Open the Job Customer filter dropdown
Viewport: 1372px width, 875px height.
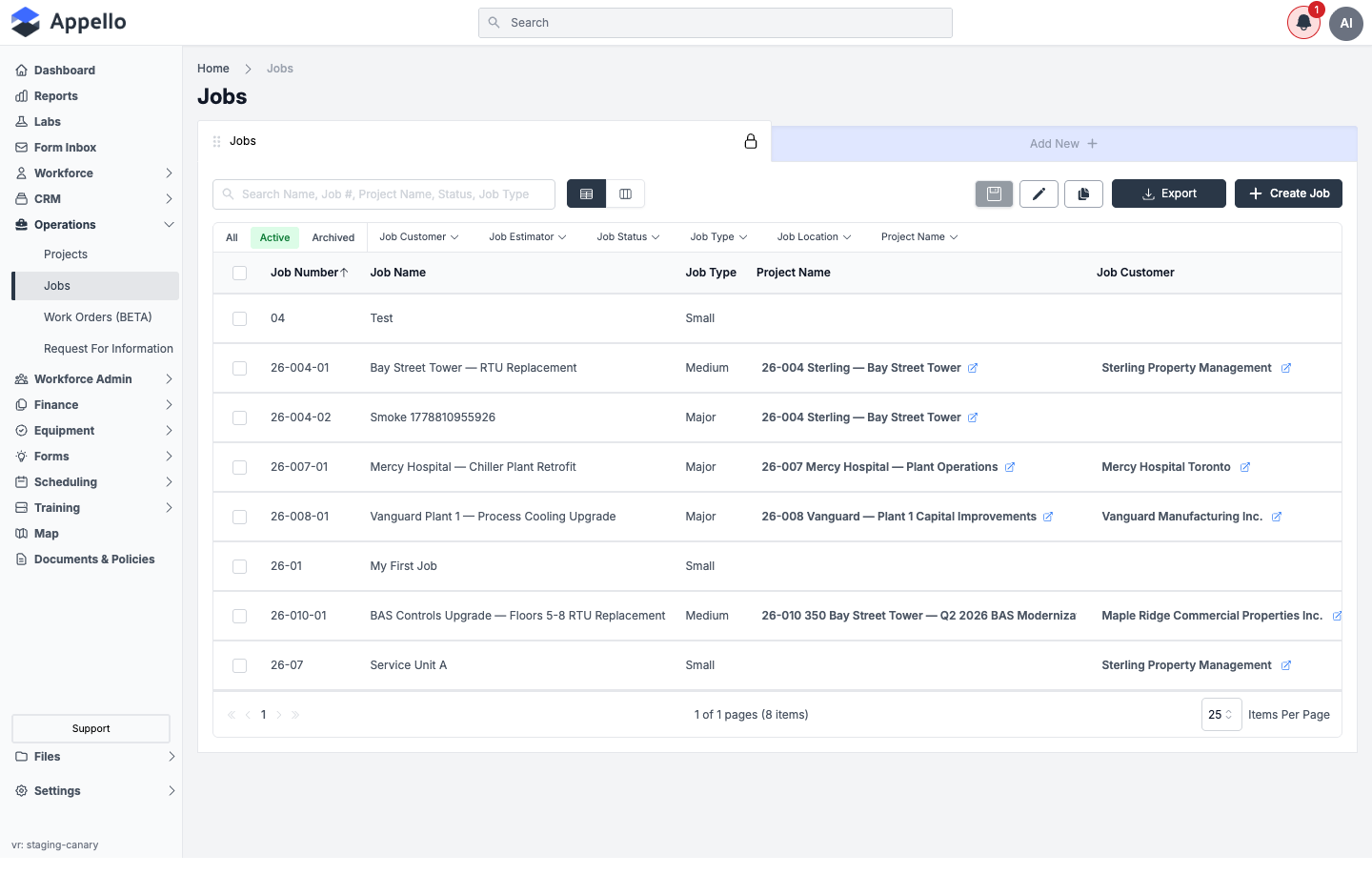[x=419, y=237]
